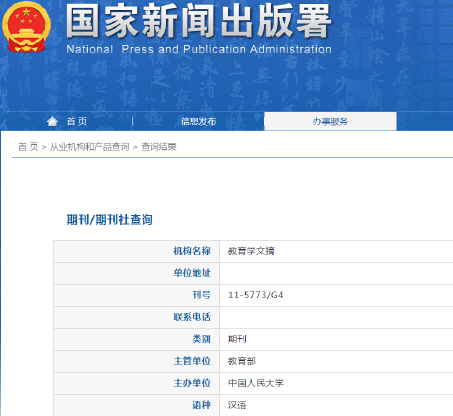Select the value 中国人民大学
This screenshot has width=453, height=416.
point(256,383)
